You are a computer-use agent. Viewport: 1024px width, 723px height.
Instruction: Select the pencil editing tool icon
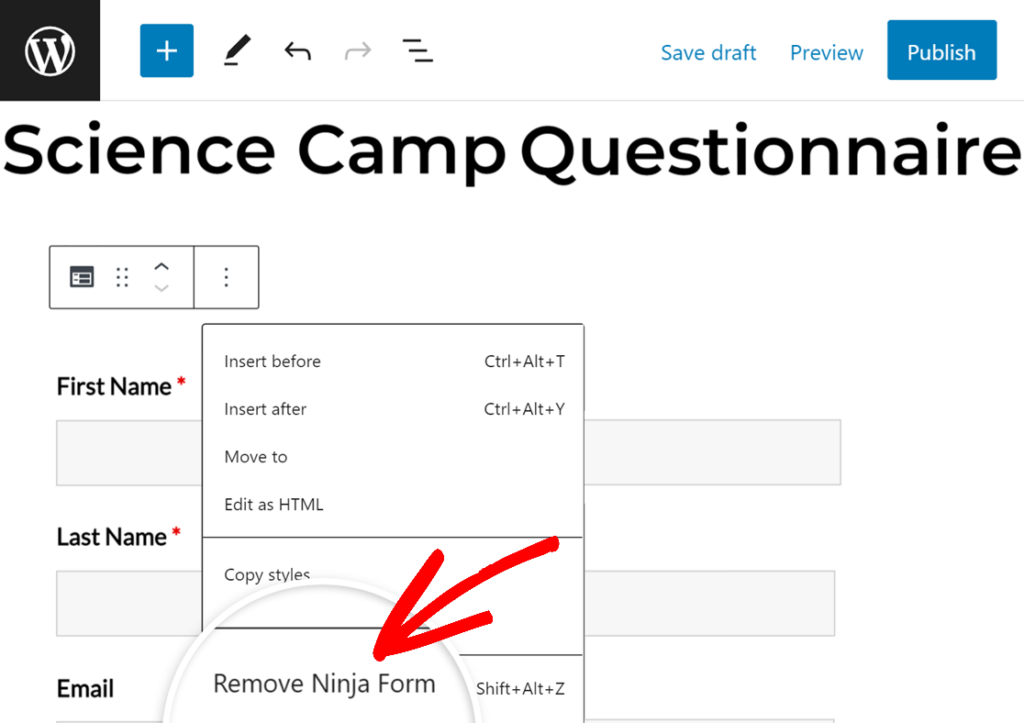[236, 50]
